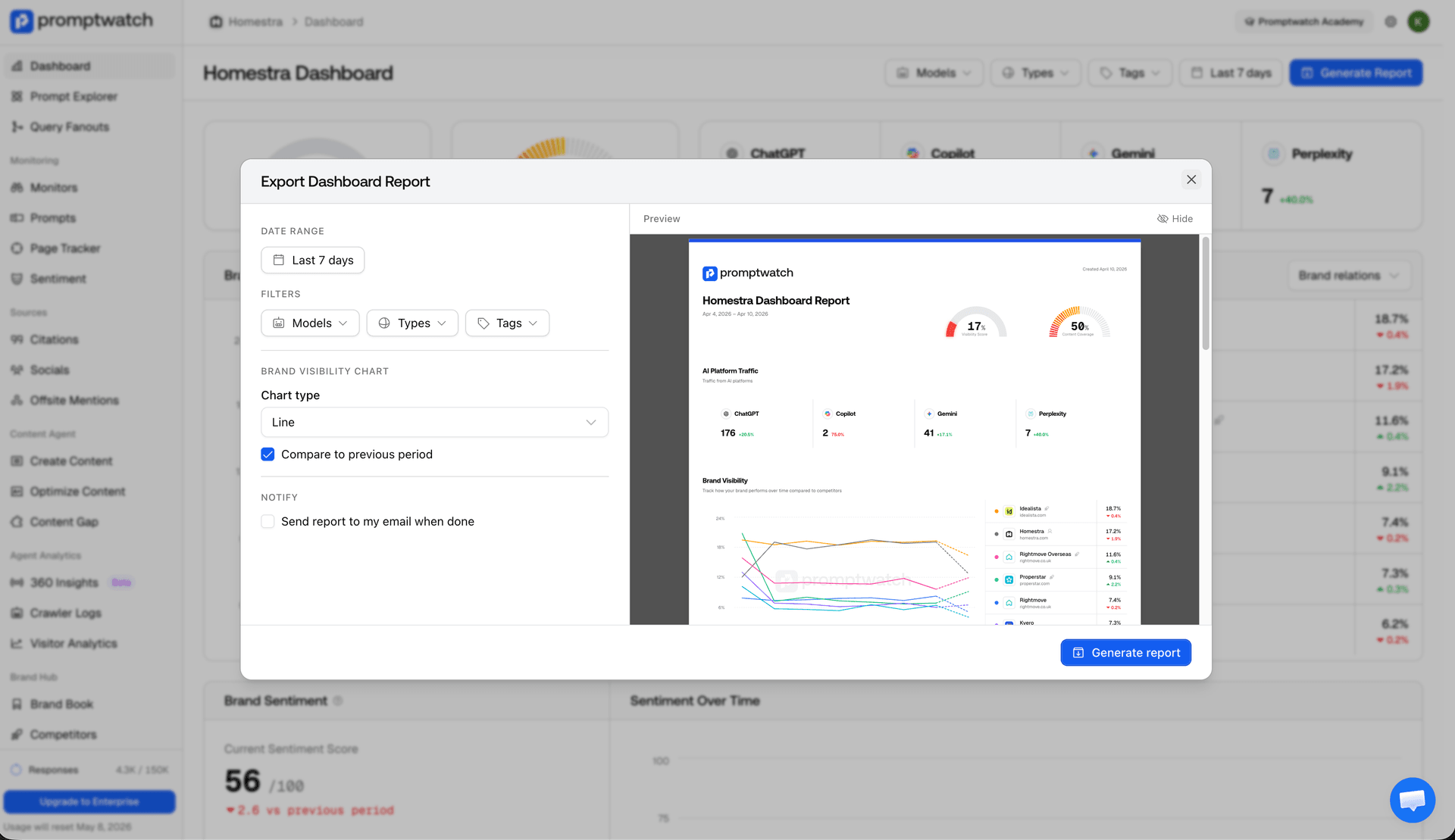Open the Crawler Logs section

64,613
